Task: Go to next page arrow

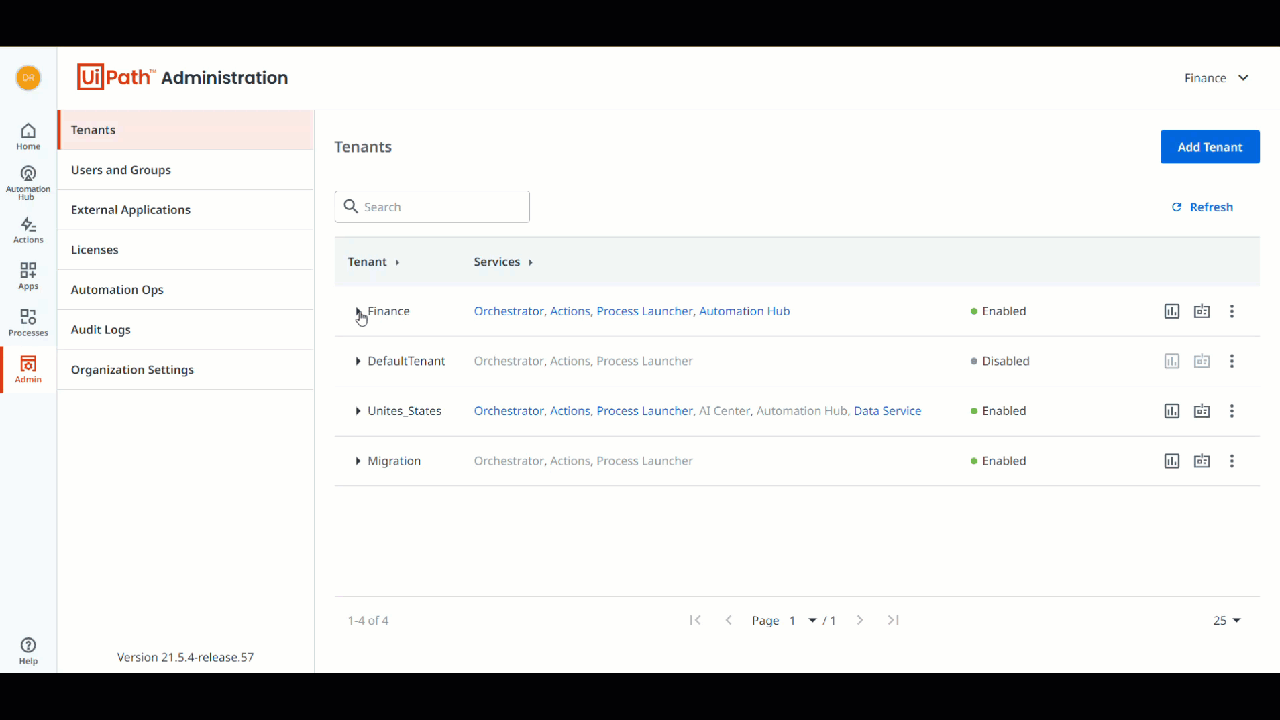Action: (859, 620)
